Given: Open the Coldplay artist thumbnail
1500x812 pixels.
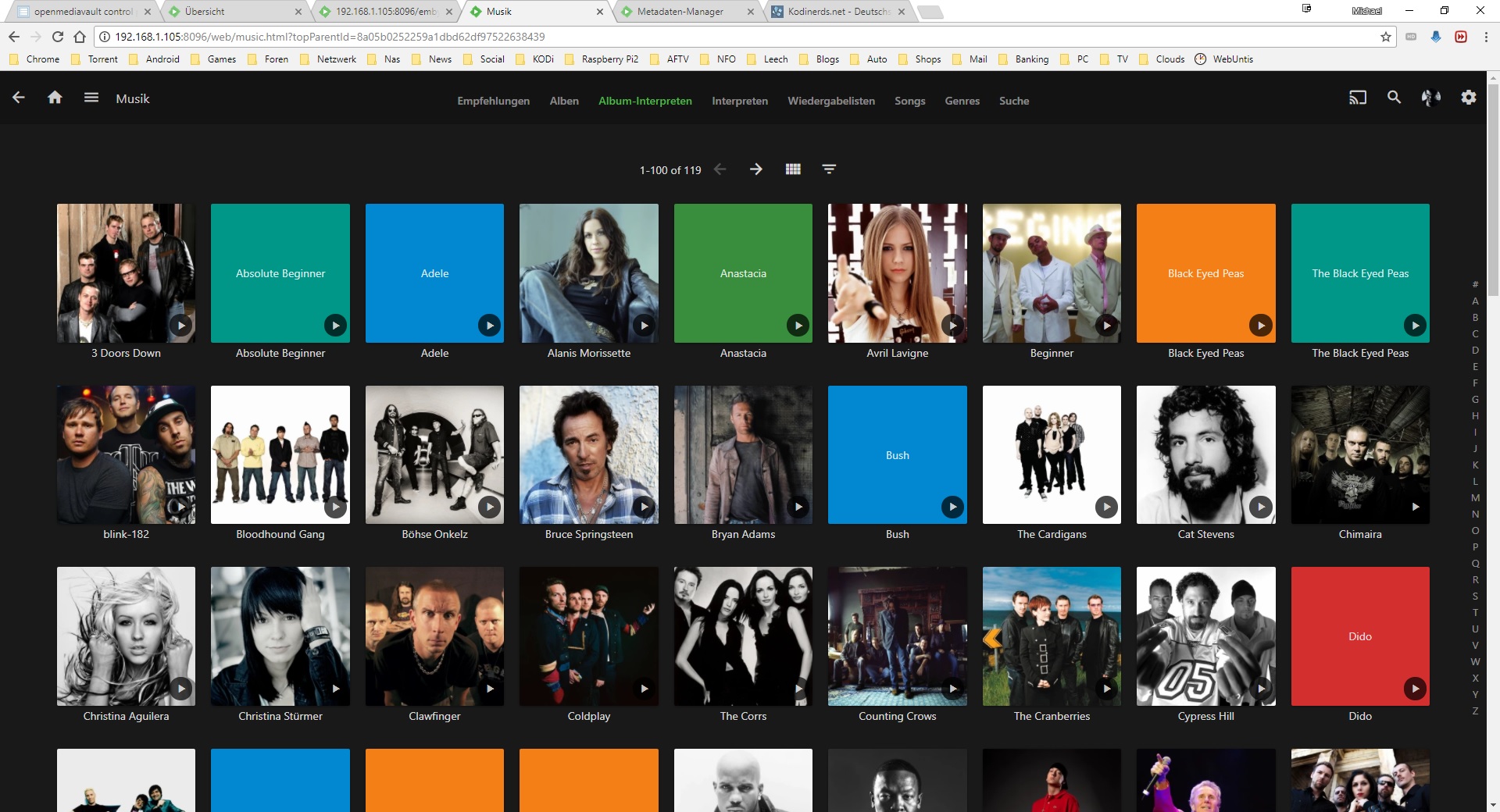Looking at the screenshot, I should (x=589, y=636).
